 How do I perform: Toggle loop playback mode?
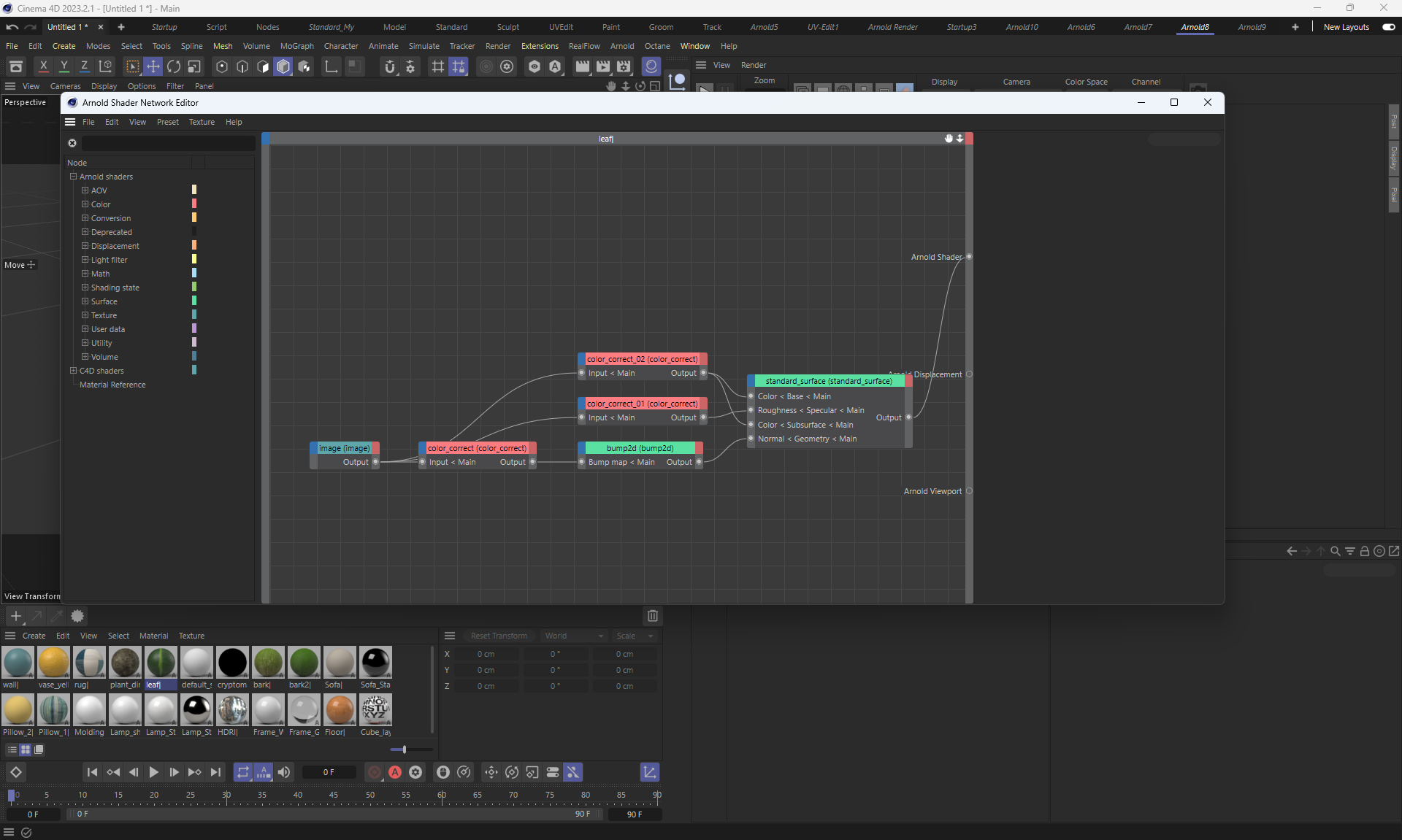[242, 772]
